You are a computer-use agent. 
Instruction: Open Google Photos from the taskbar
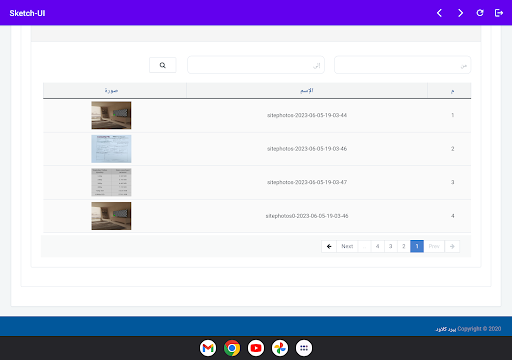(x=280, y=348)
